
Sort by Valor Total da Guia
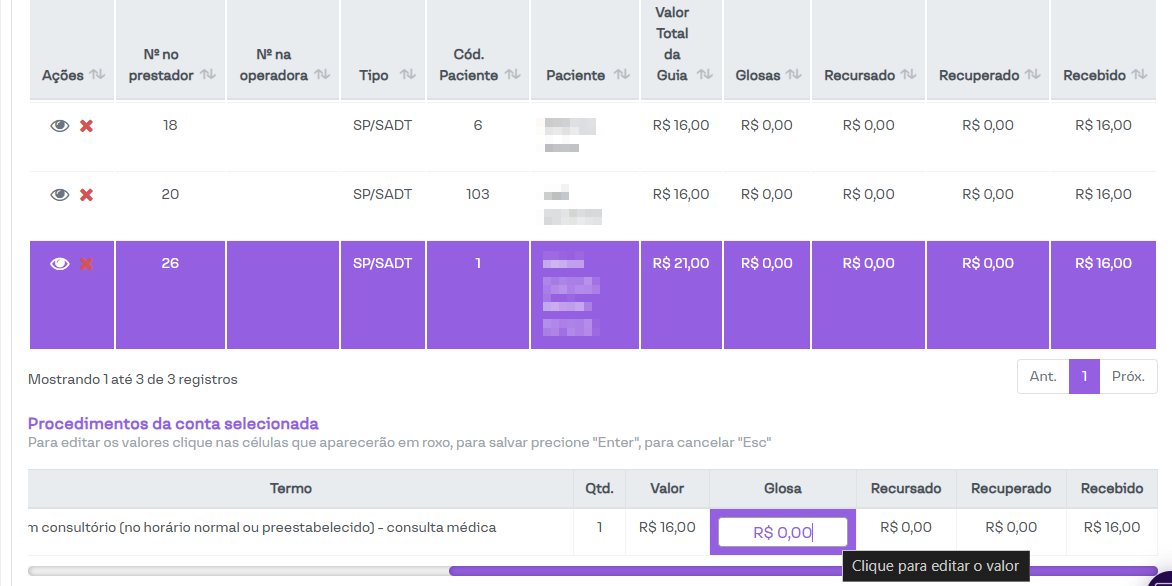[704, 75]
